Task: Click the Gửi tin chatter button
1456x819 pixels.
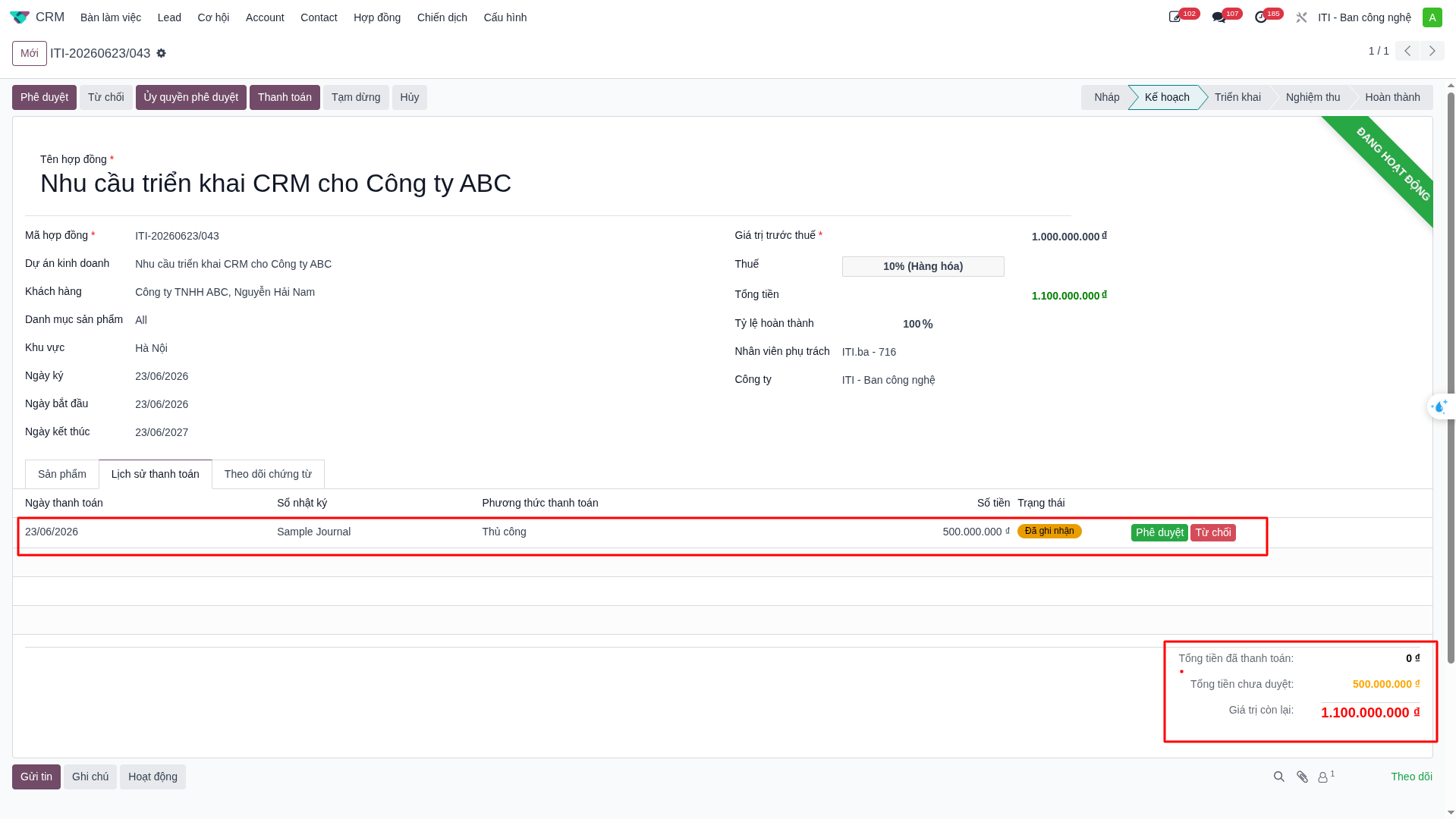Action: tap(36, 777)
